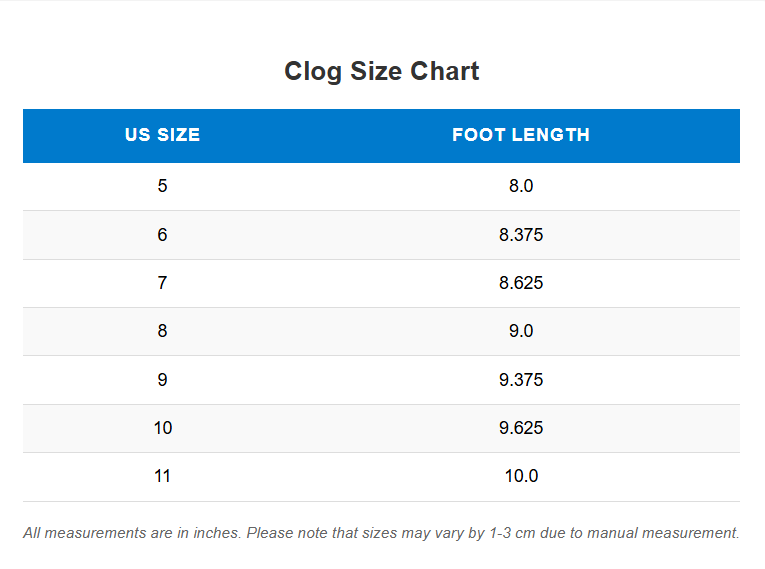Select US size 8 cell
Image resolution: width=765 pixels, height=569 pixels.
162,331
